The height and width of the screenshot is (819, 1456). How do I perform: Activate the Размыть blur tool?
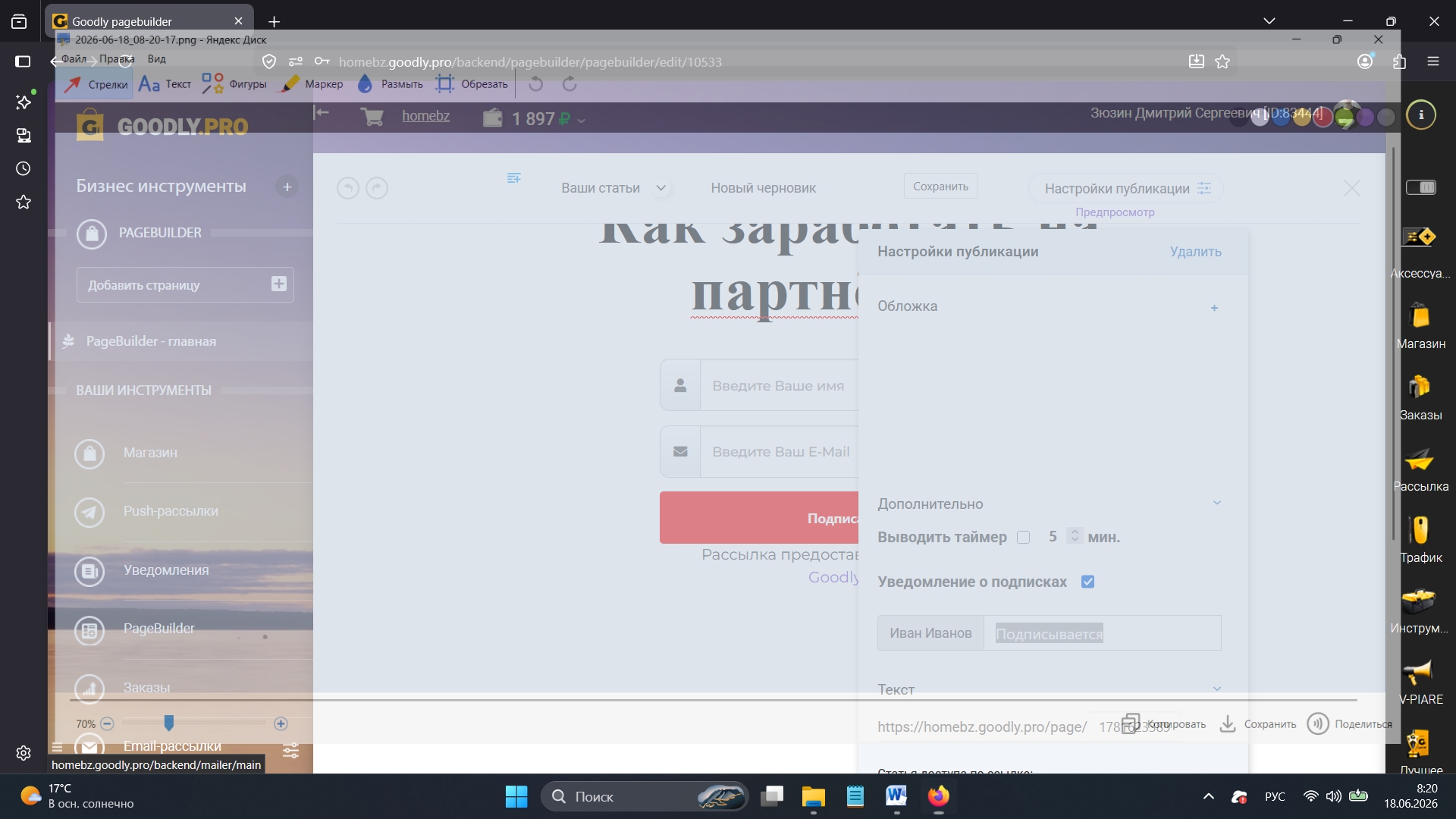(390, 84)
